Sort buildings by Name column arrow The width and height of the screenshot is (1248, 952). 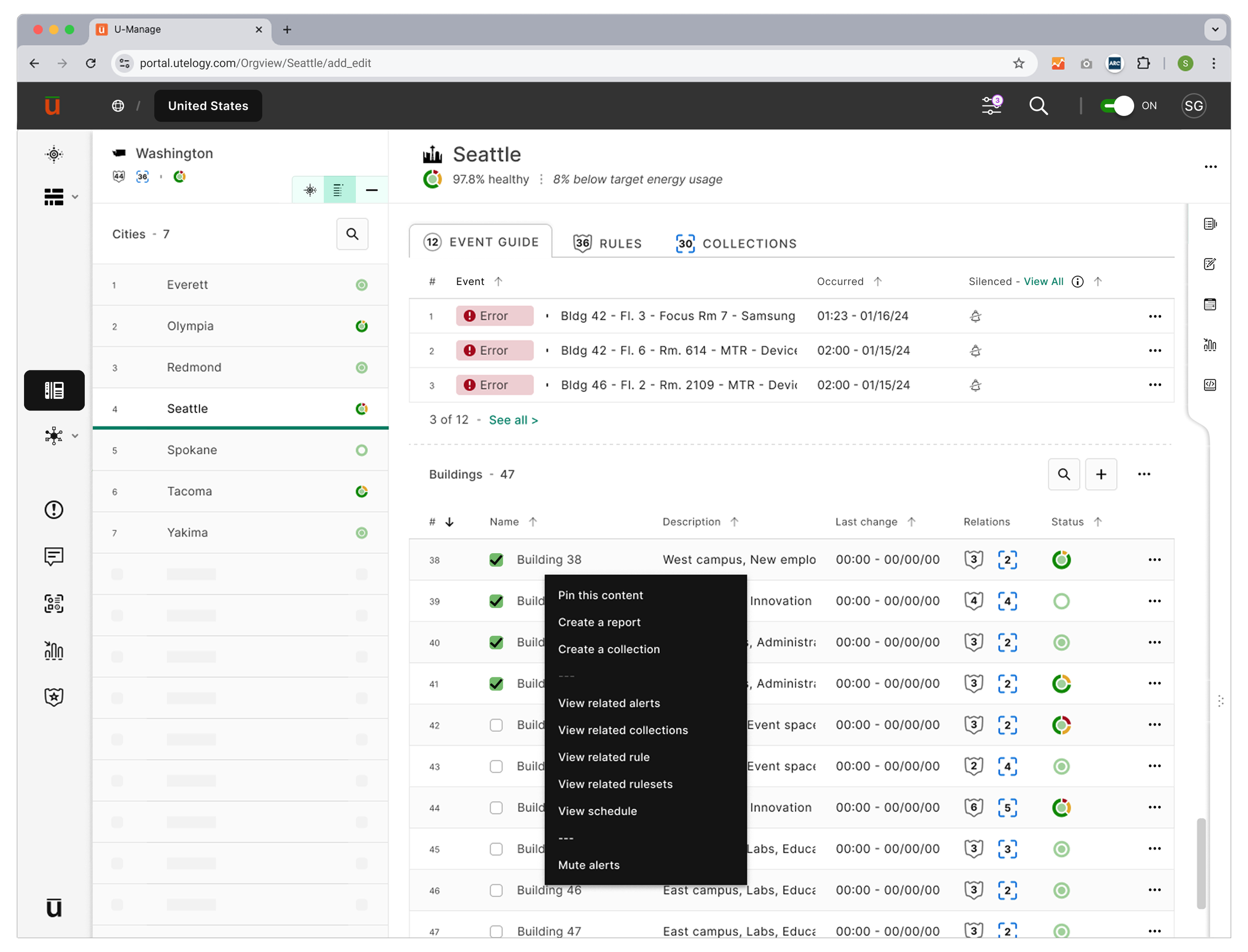533,522
